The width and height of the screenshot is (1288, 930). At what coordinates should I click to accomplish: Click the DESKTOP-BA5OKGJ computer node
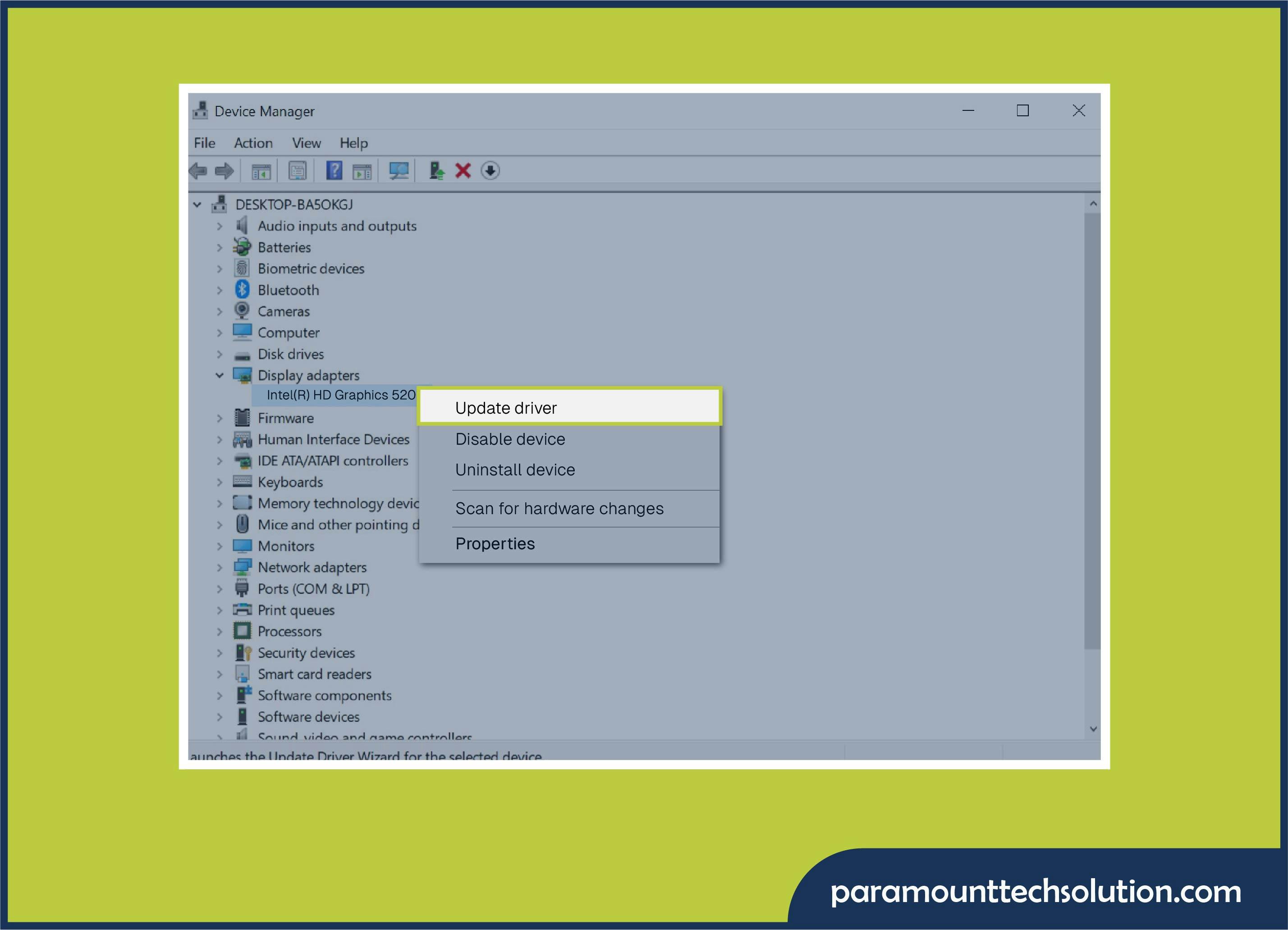(295, 204)
